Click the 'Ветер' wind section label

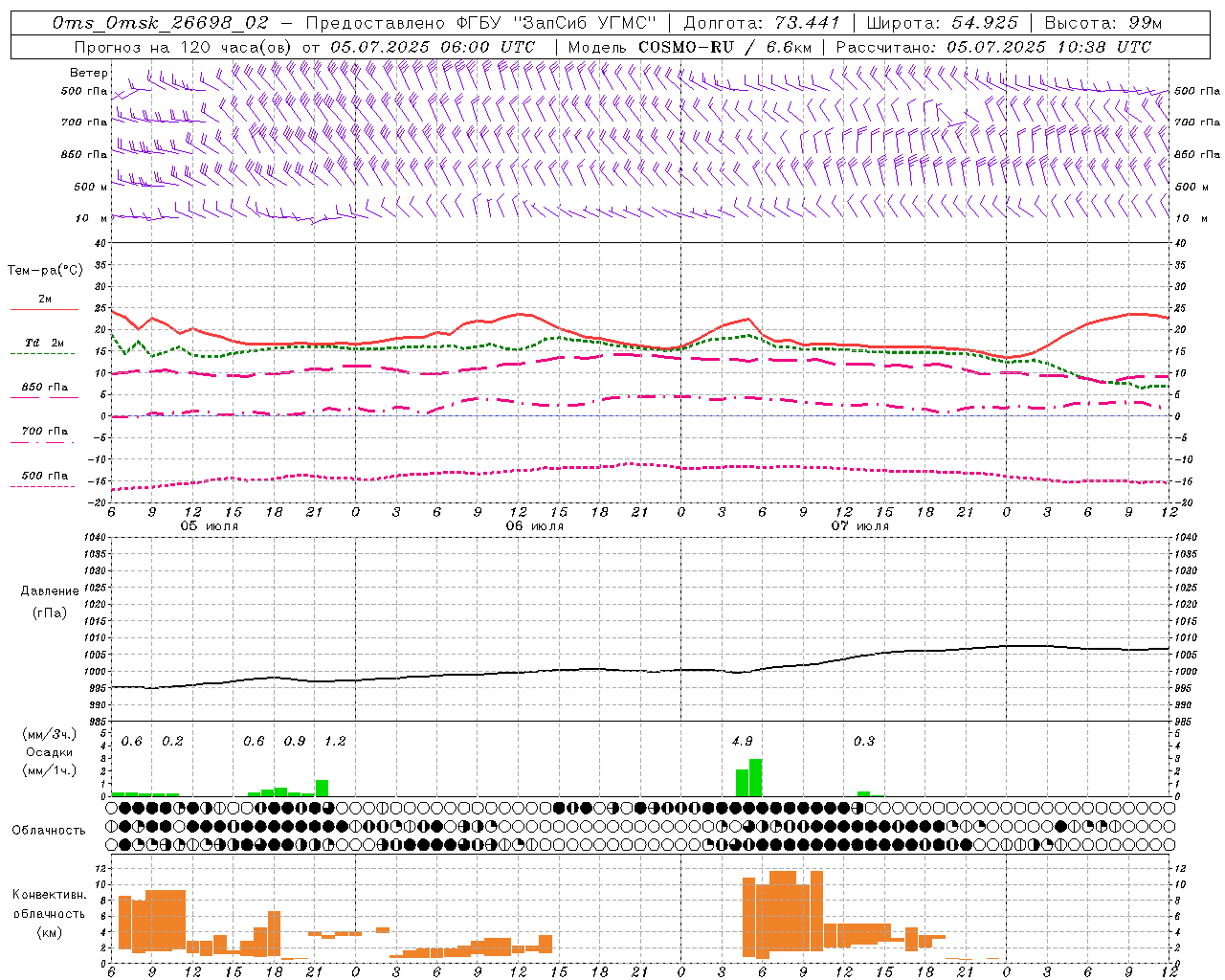click(89, 73)
